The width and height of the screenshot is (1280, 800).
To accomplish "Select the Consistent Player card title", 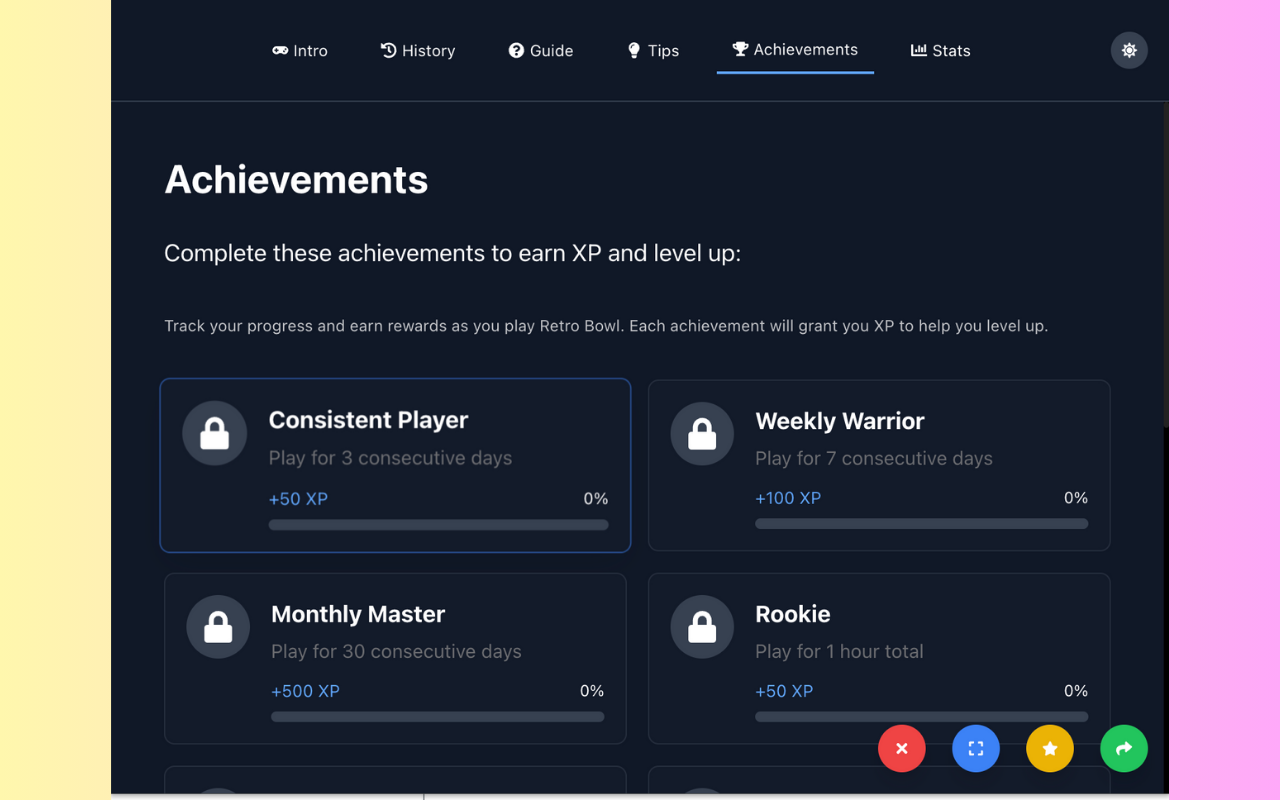I will point(368,420).
